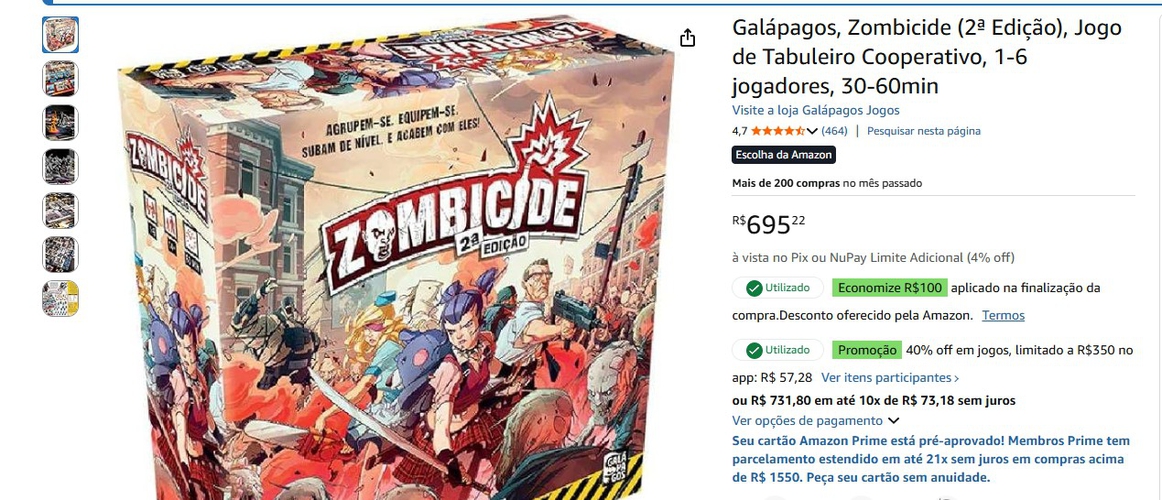Open the 464 reviews count link
The height and width of the screenshot is (500, 1162).
coord(834,131)
